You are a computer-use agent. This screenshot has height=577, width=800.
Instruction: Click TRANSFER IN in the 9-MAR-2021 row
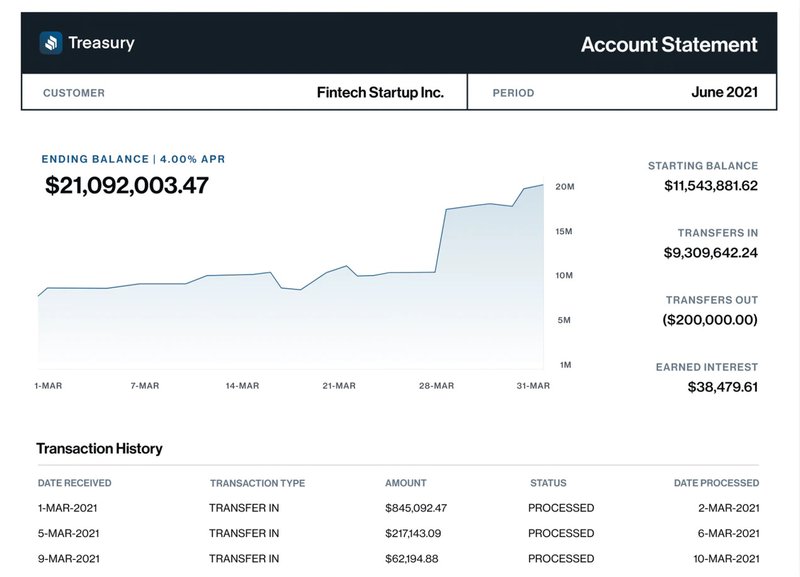tap(244, 559)
